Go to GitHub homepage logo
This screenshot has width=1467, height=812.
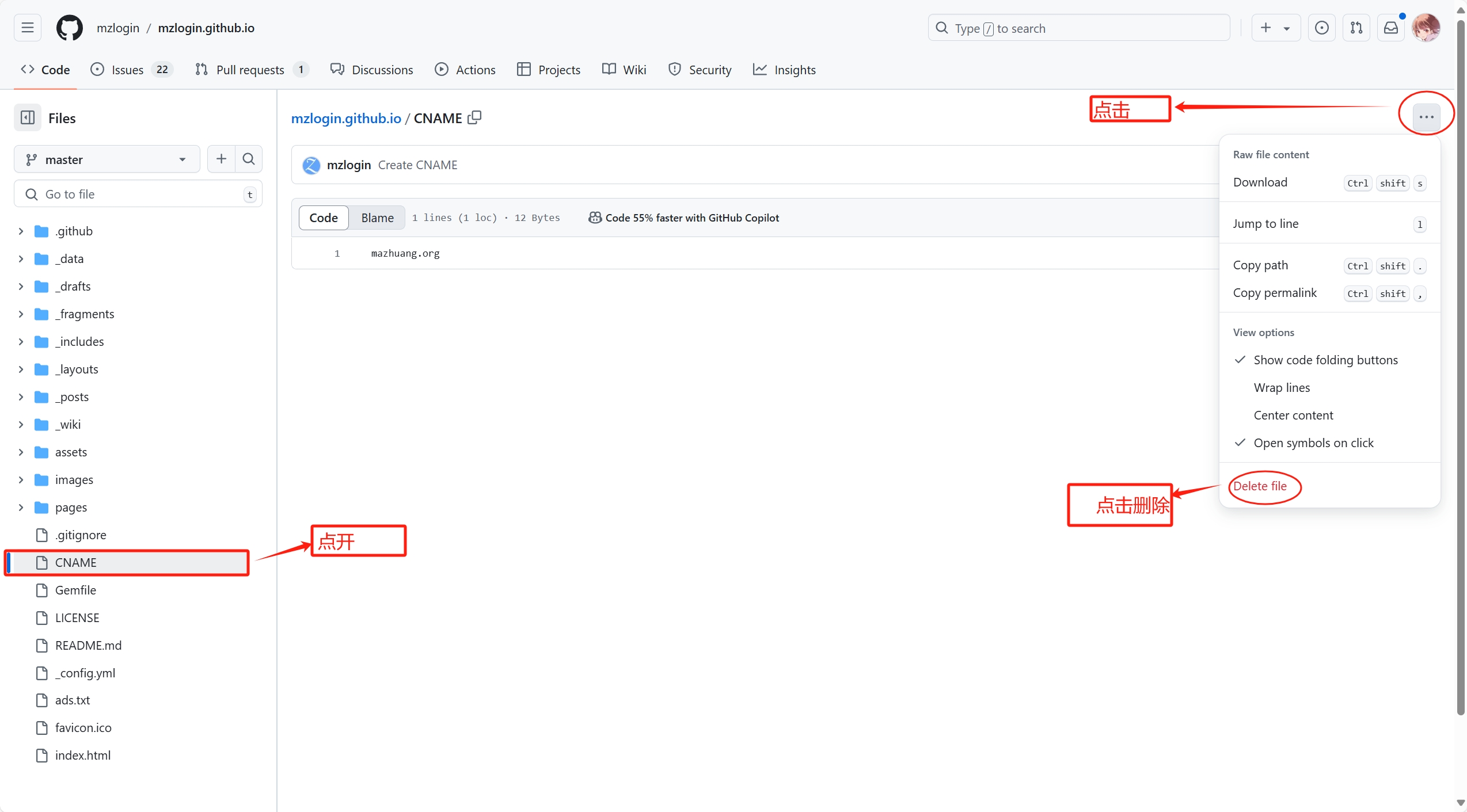[70, 28]
